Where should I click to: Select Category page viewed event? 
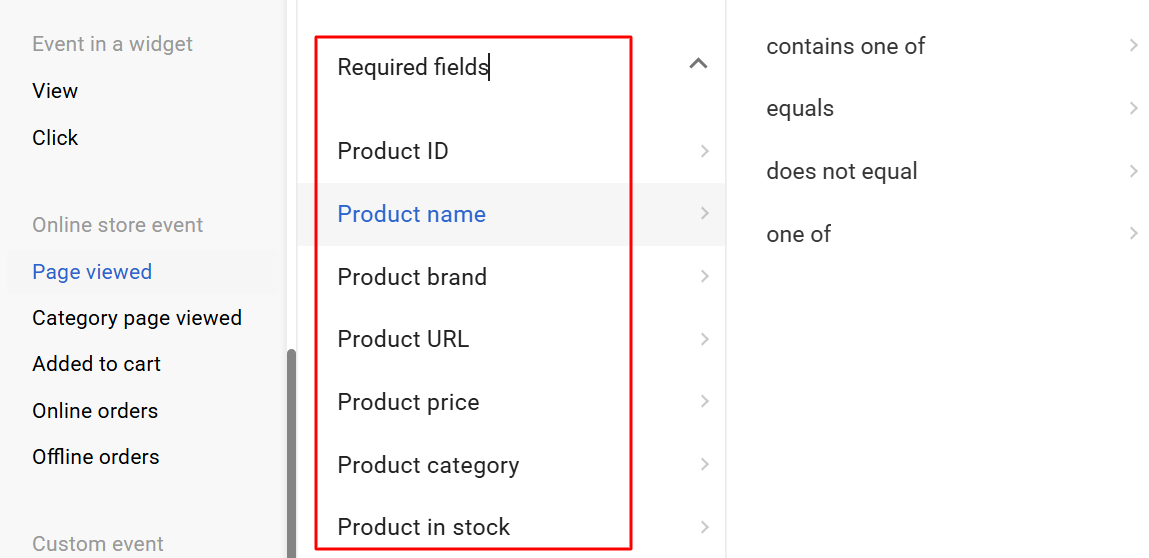tap(137, 318)
